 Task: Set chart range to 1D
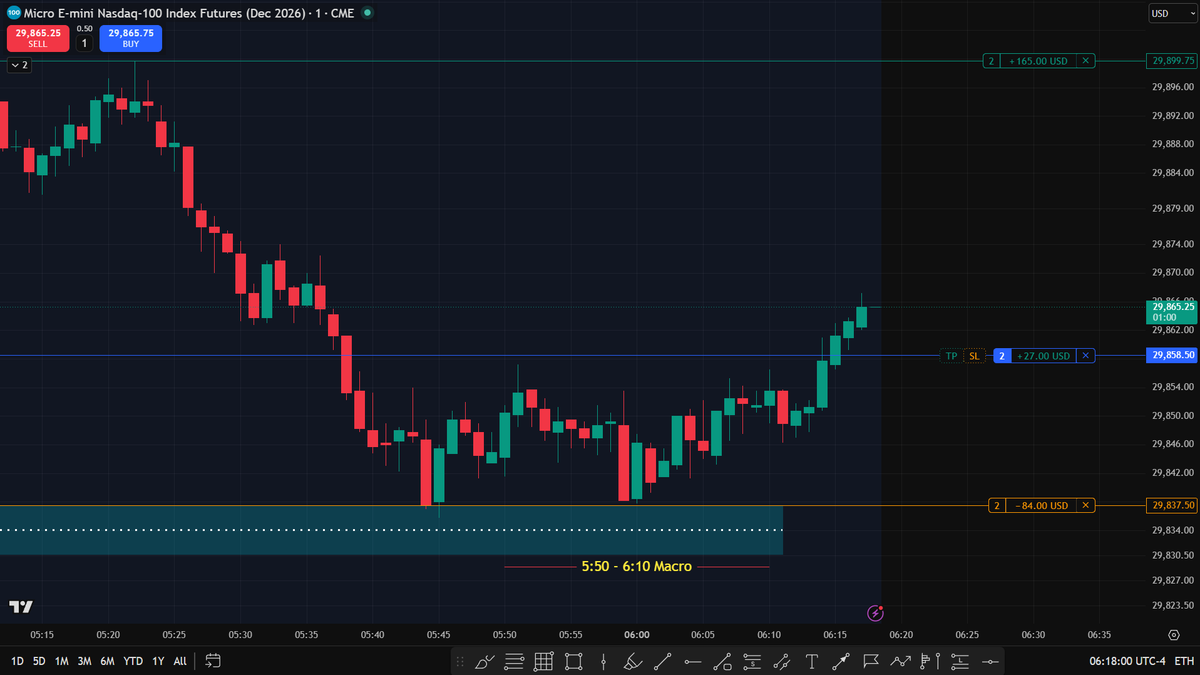[18, 661]
